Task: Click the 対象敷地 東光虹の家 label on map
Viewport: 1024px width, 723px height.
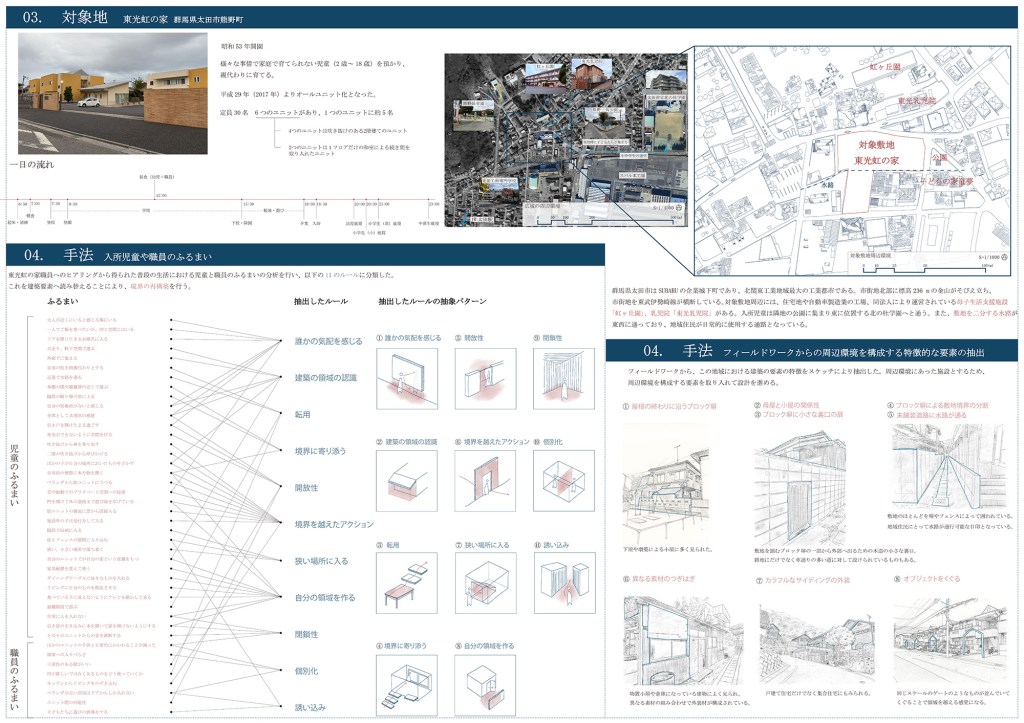Action: point(857,152)
